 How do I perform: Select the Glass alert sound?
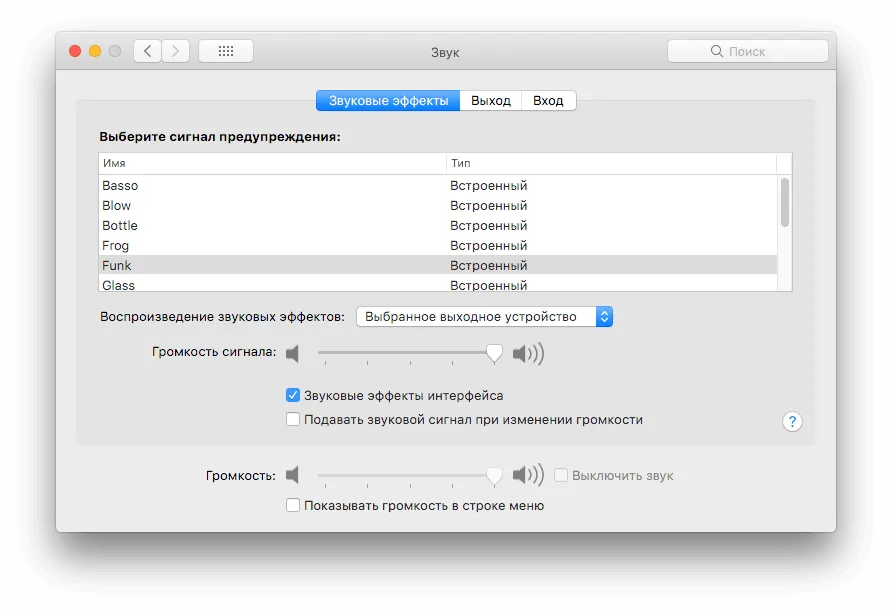click(438, 284)
